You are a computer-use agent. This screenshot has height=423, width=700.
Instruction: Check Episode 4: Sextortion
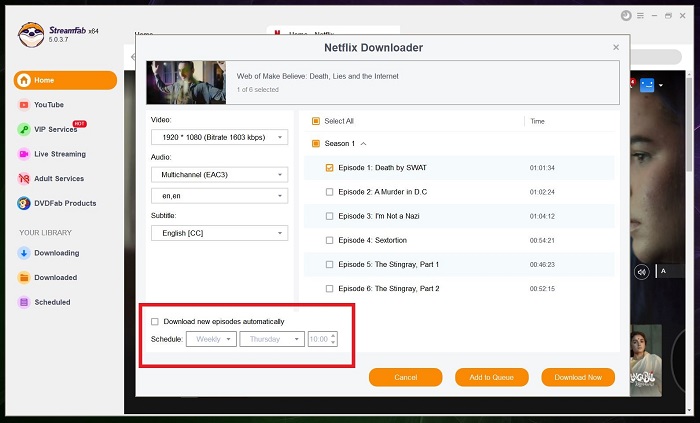(329, 240)
